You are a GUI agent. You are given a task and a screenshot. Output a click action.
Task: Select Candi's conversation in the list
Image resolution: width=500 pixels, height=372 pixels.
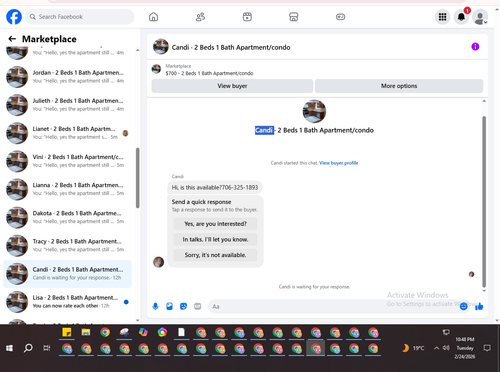pos(67,274)
